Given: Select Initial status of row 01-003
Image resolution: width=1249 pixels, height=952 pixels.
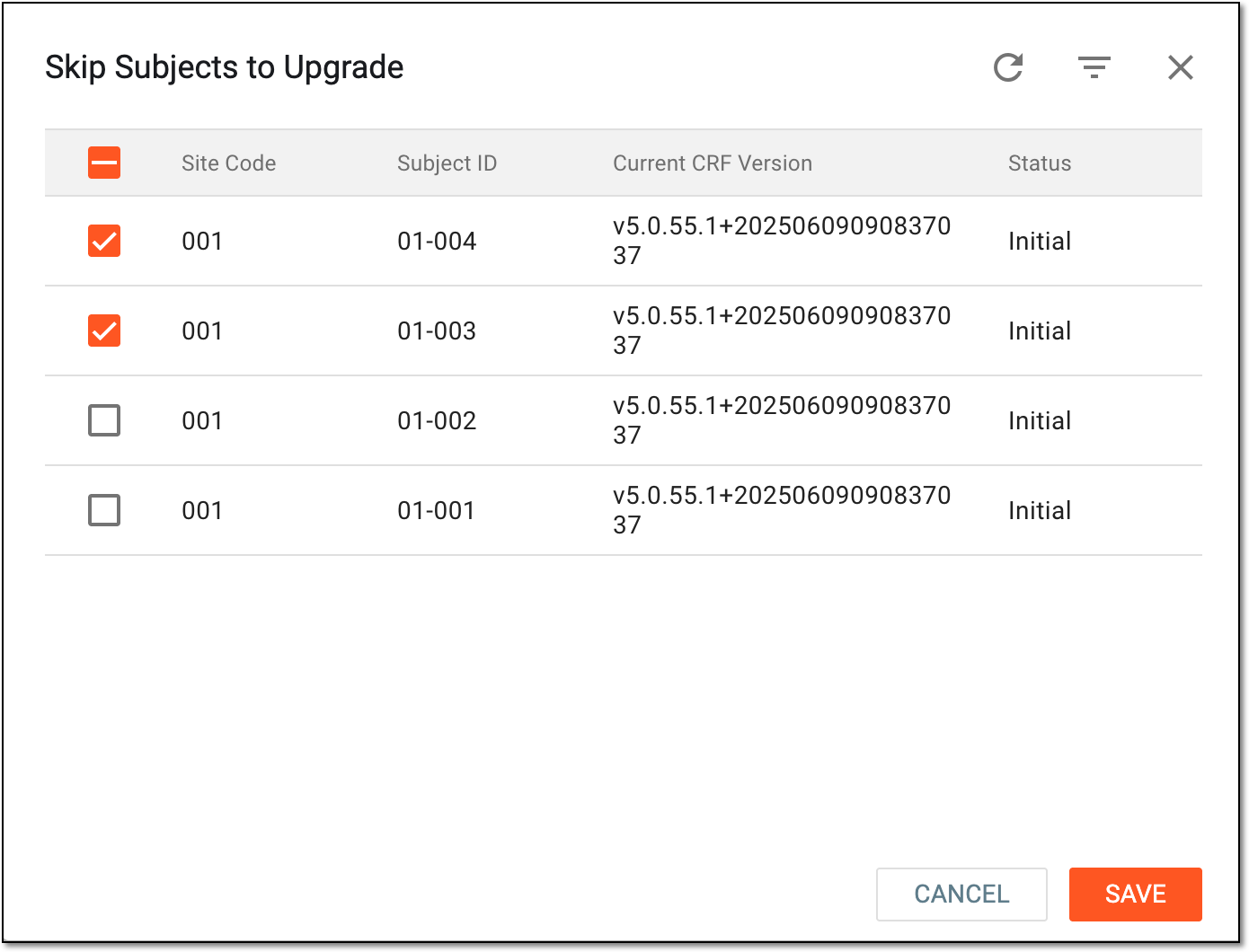Looking at the screenshot, I should tap(1040, 331).
